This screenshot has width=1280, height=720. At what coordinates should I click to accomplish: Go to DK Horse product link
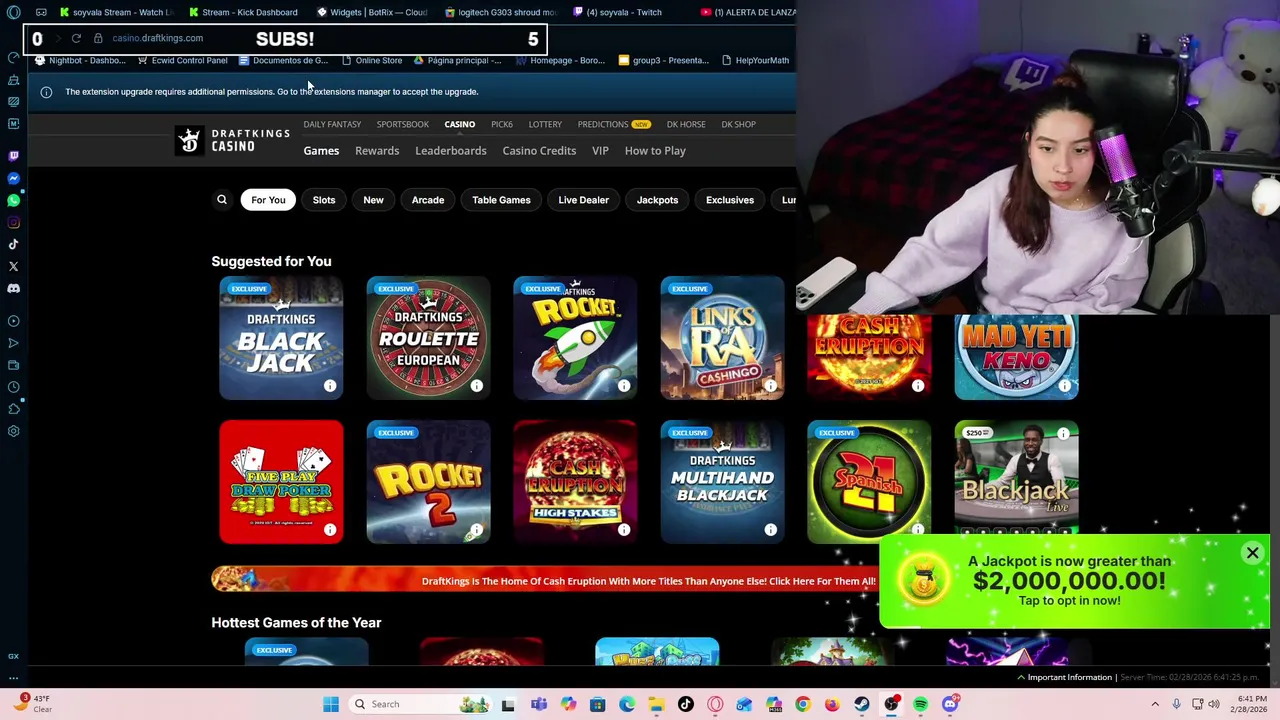point(686,124)
